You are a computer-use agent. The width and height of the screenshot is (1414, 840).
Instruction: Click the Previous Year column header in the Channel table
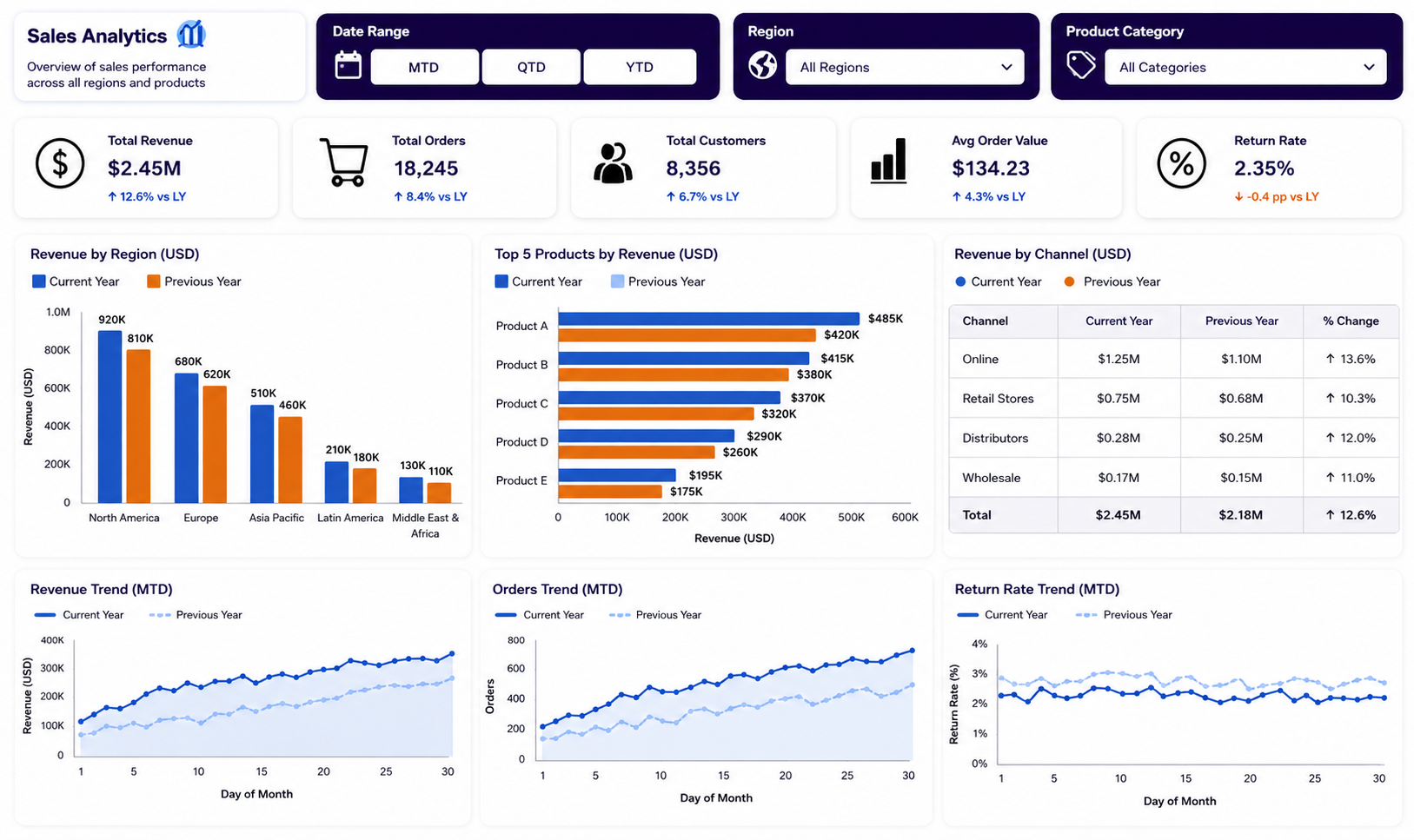click(1241, 321)
